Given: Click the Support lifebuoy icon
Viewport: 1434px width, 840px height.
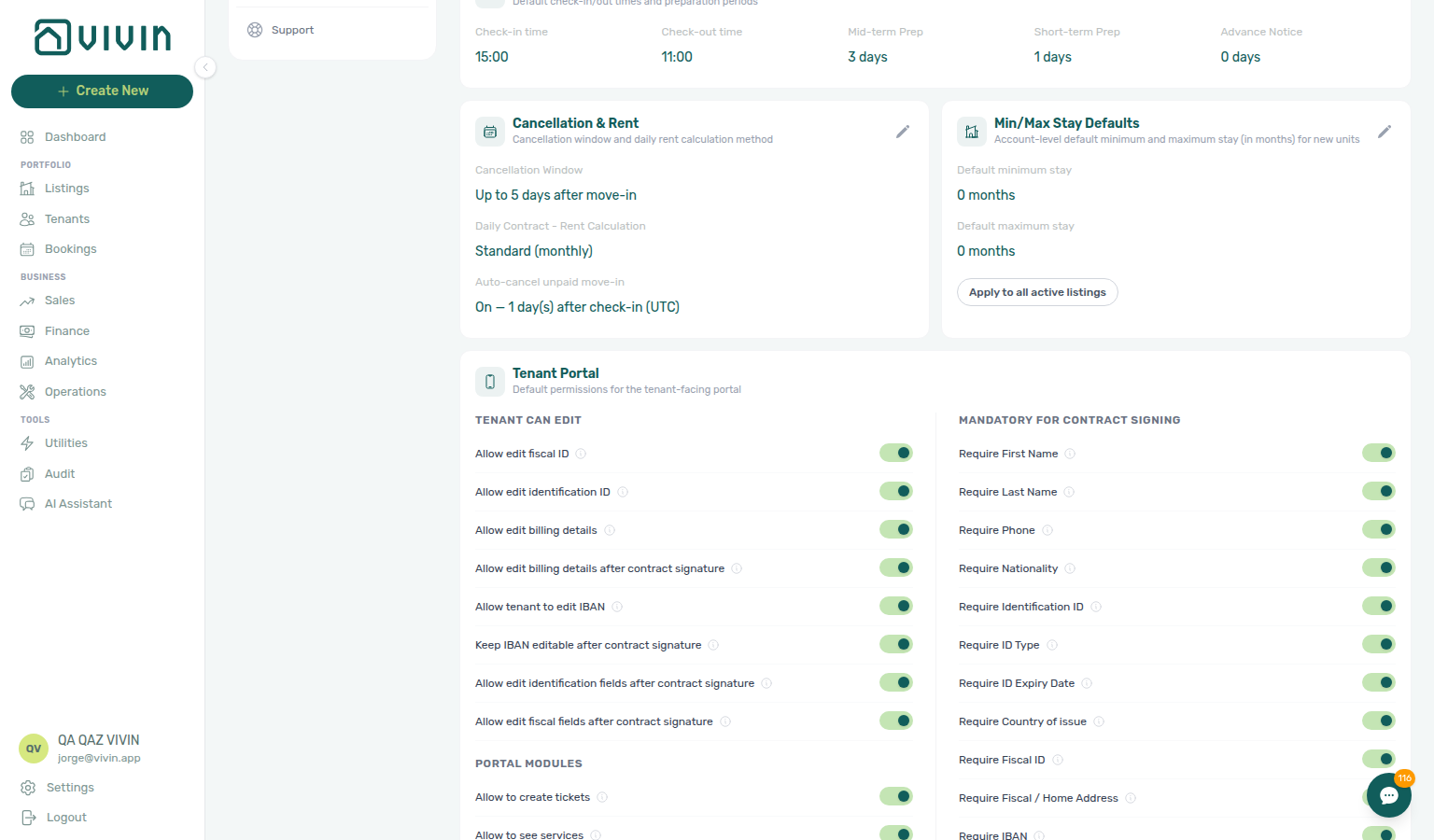Looking at the screenshot, I should click(x=255, y=30).
